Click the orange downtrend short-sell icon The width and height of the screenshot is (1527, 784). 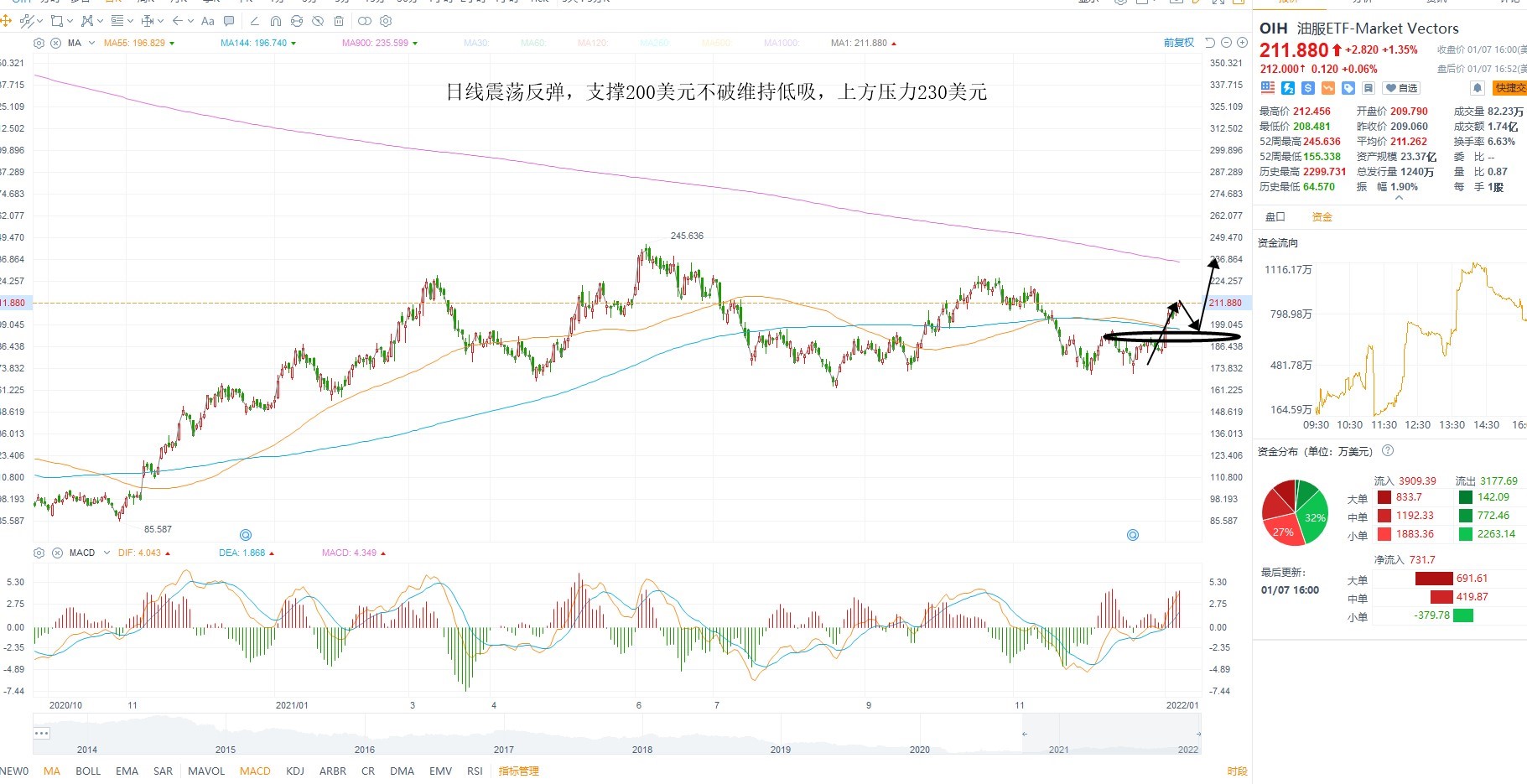point(1328,87)
